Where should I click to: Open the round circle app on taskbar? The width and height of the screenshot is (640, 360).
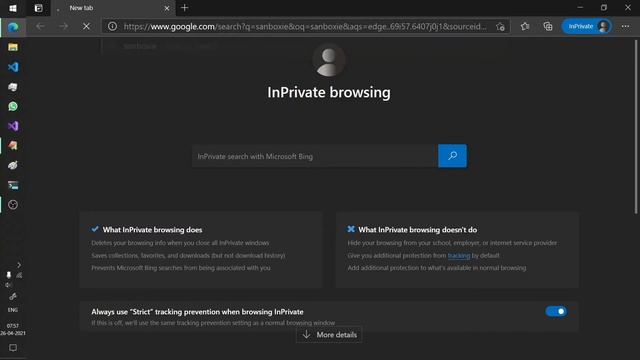point(13,205)
